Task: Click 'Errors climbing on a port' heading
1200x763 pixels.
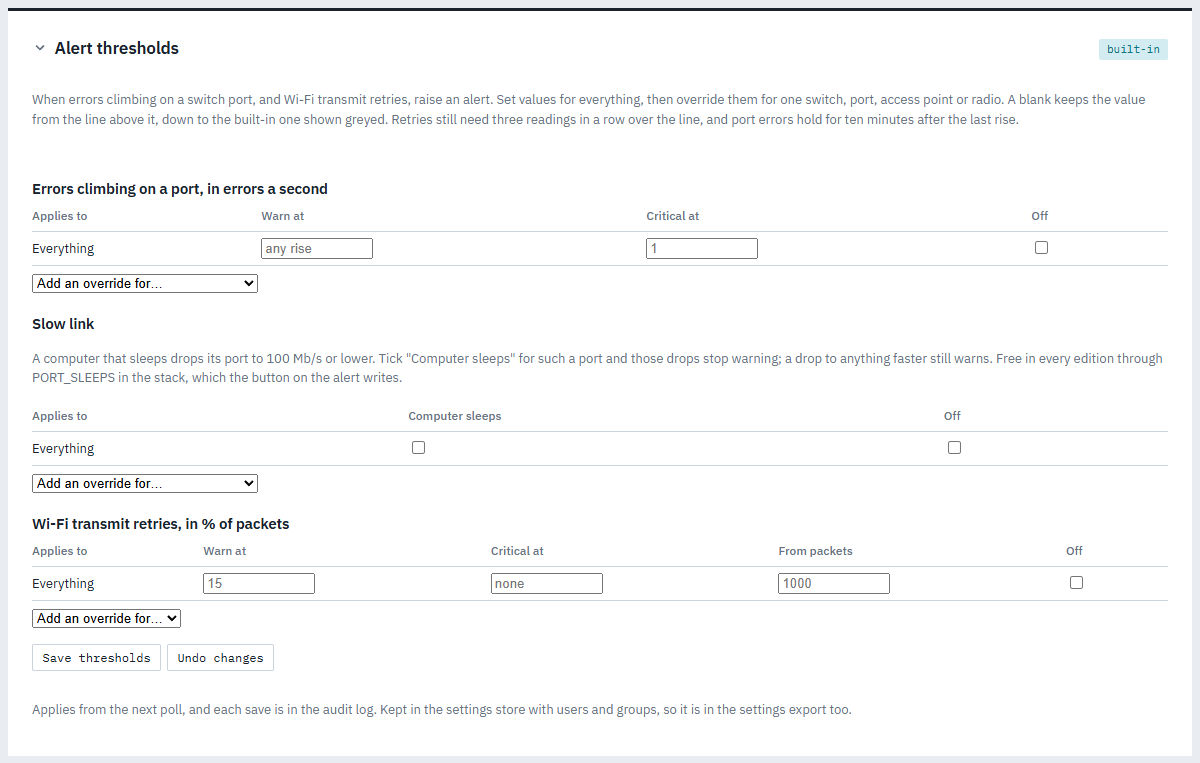Action: pos(180,189)
